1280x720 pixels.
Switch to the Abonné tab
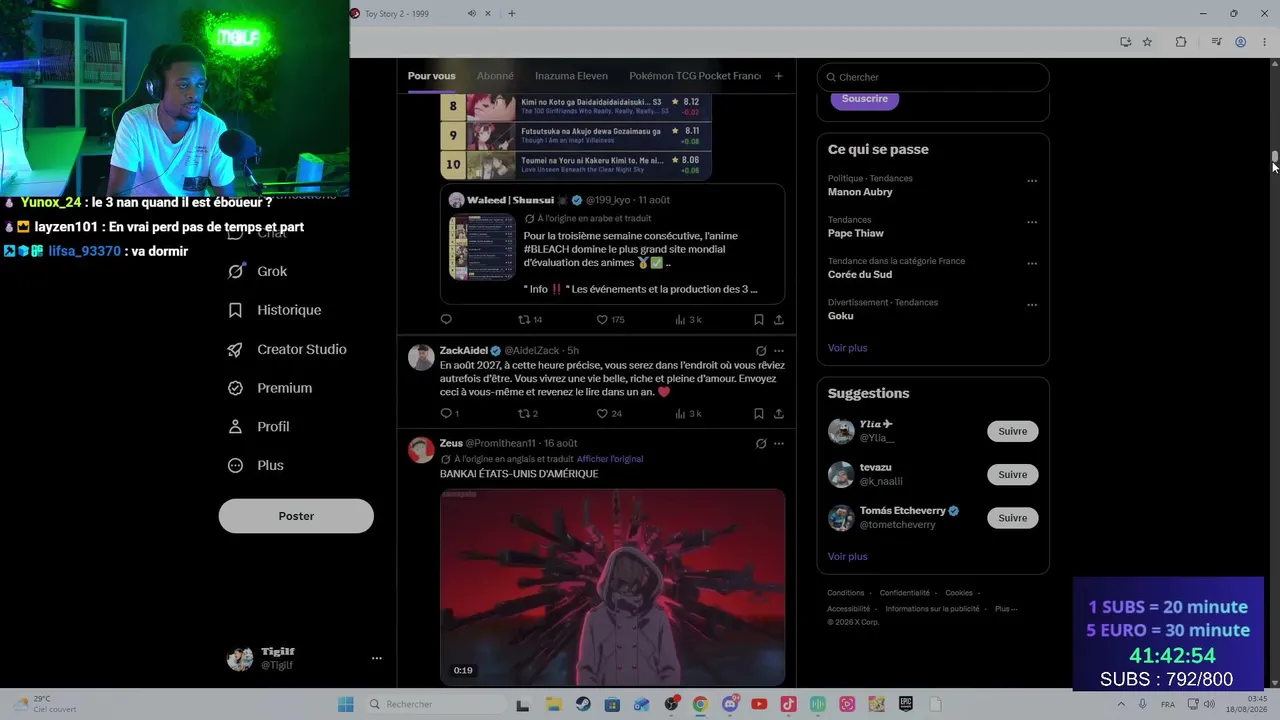point(495,76)
